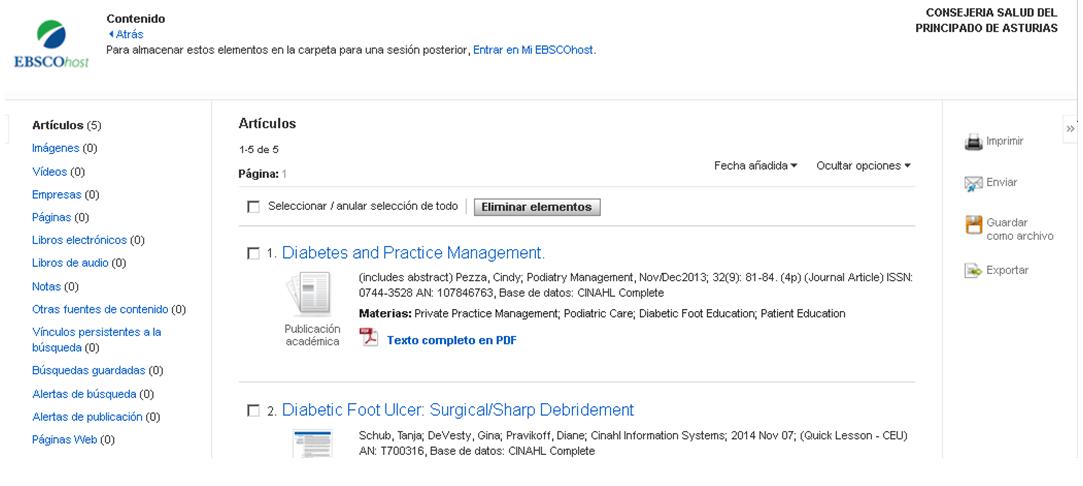Expand the Ocultar opciones dropdown
Viewport: 1083px width, 486px height.
tap(863, 165)
